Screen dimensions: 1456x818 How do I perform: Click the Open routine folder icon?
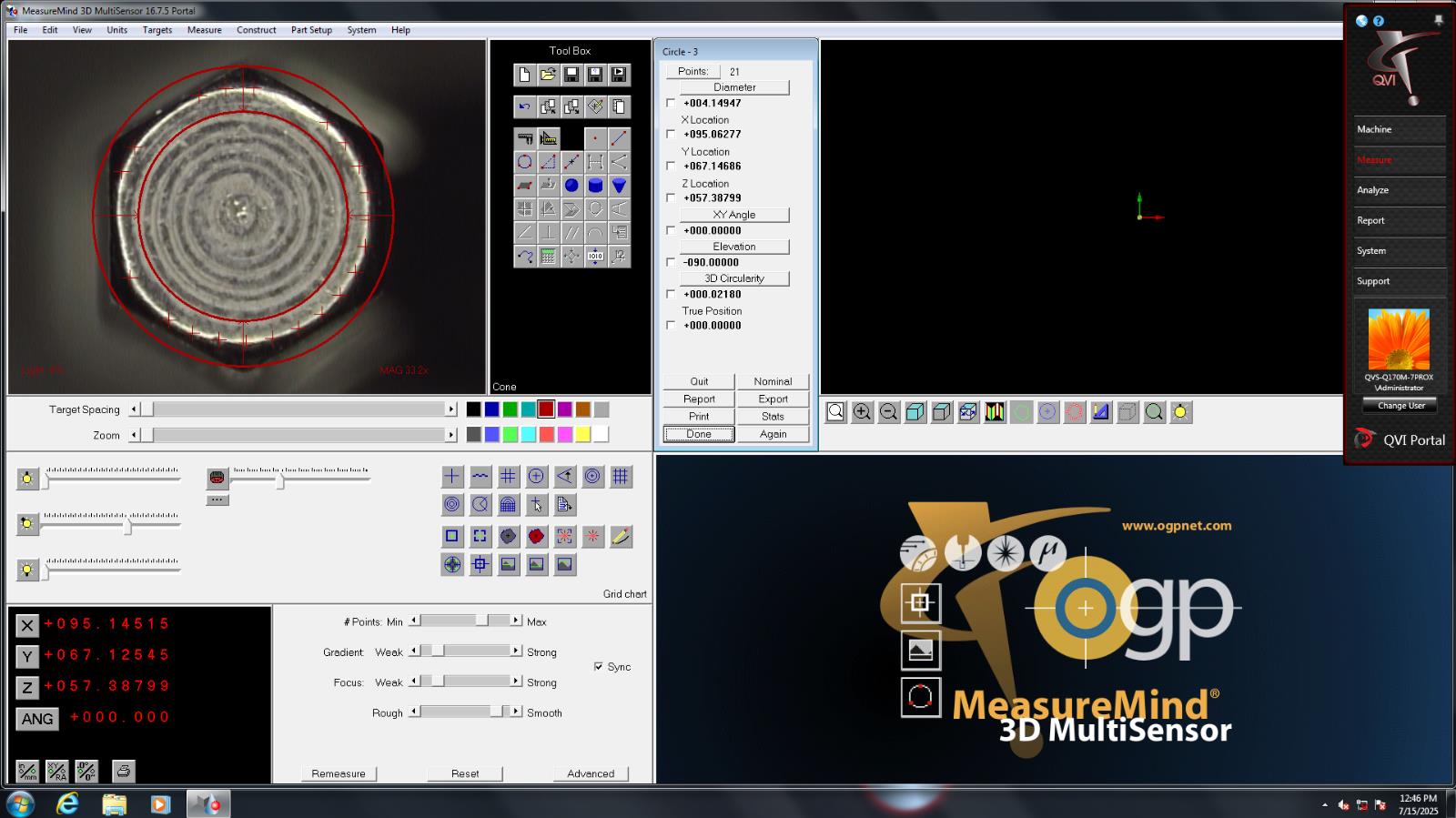[x=548, y=75]
